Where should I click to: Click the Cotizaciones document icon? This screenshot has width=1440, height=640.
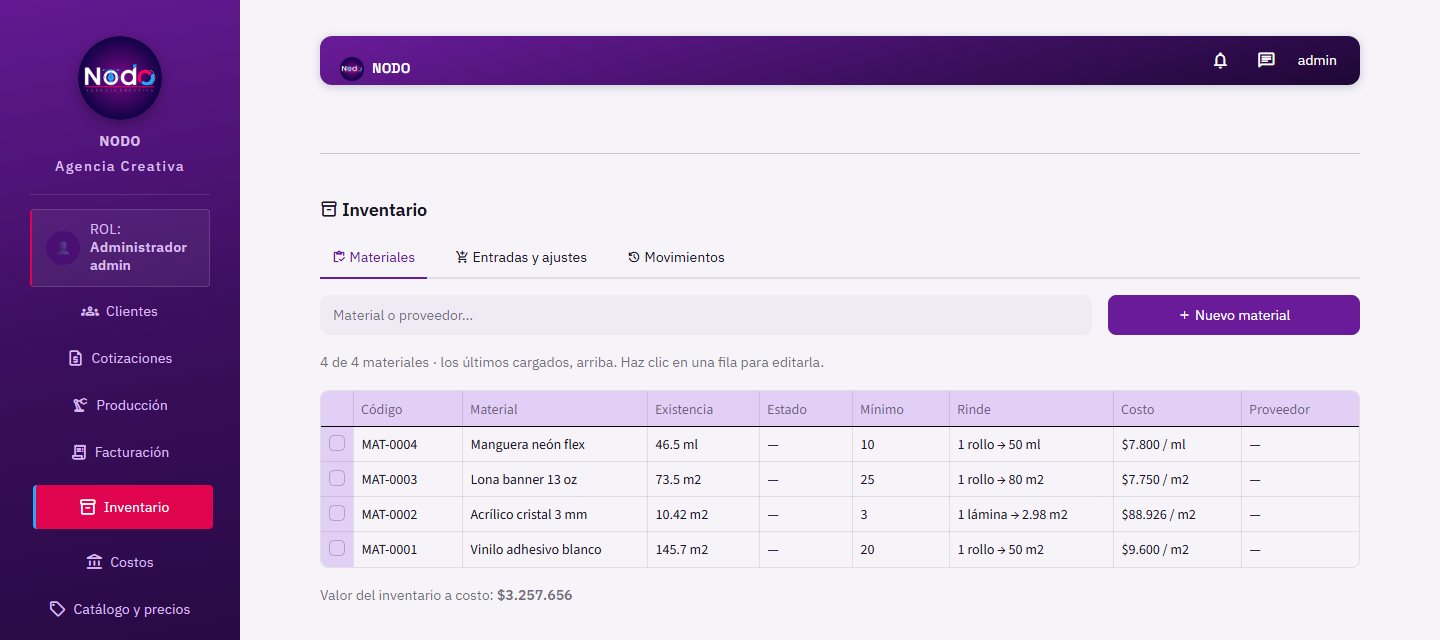(75, 358)
